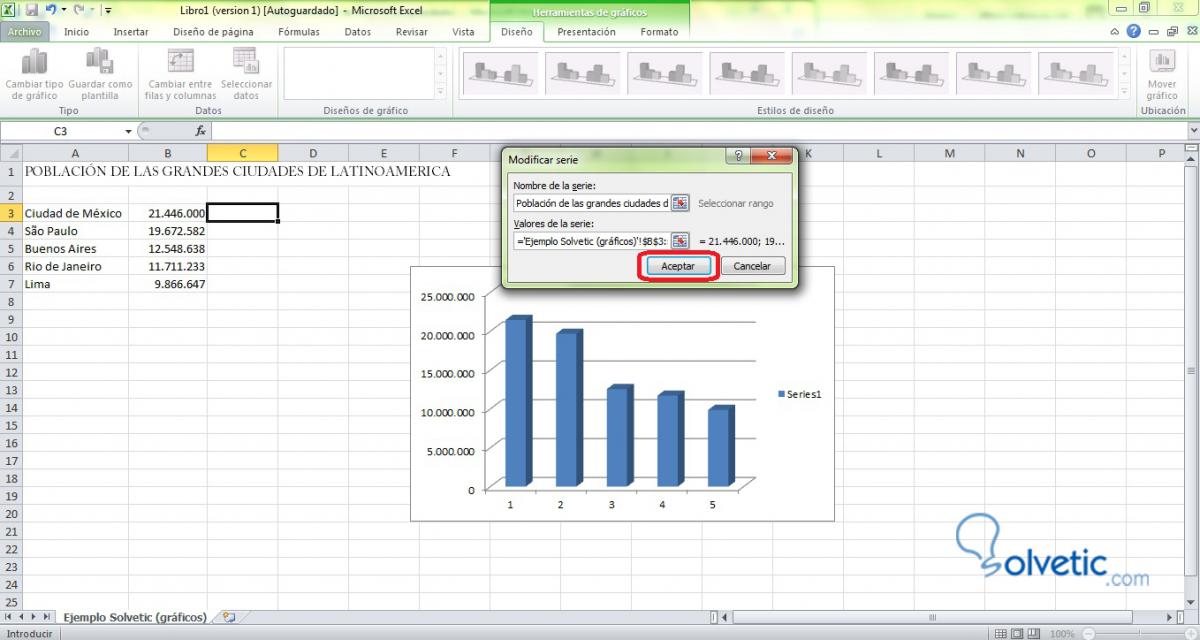Click range selector icon for Valores de la serie

tap(680, 241)
